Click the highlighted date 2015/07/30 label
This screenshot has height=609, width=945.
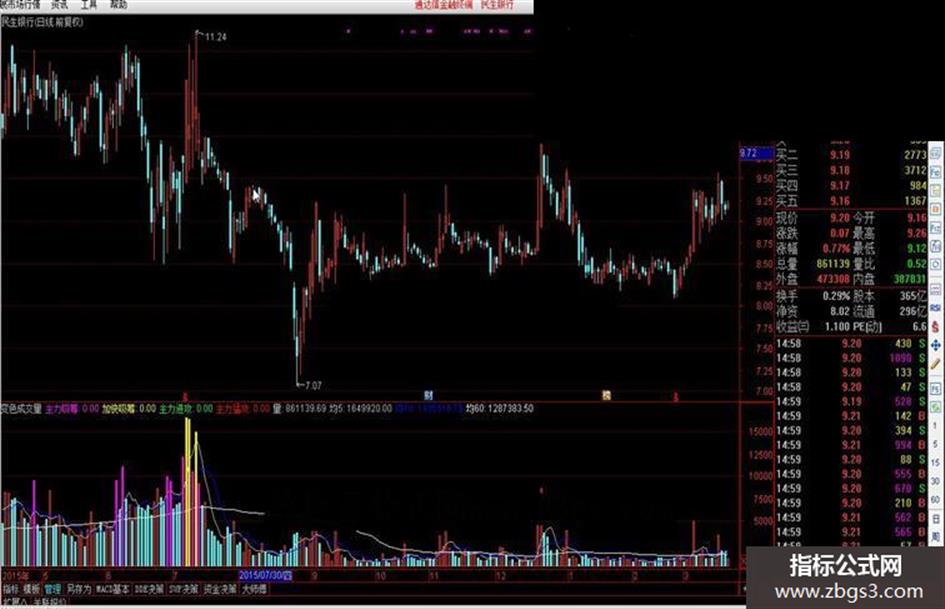[266, 575]
